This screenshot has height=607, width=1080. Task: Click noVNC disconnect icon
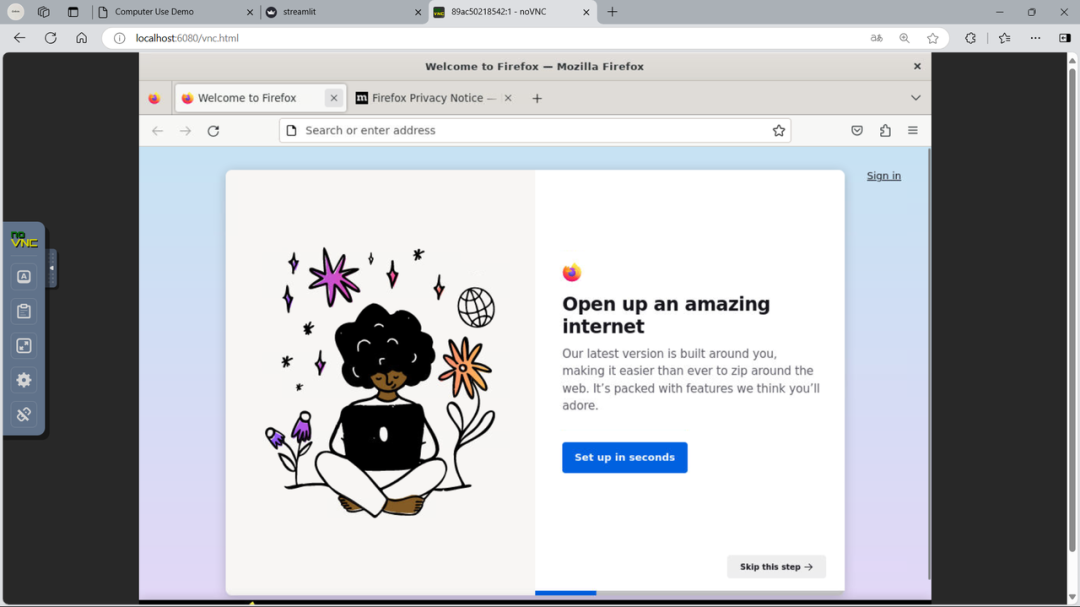pos(24,414)
